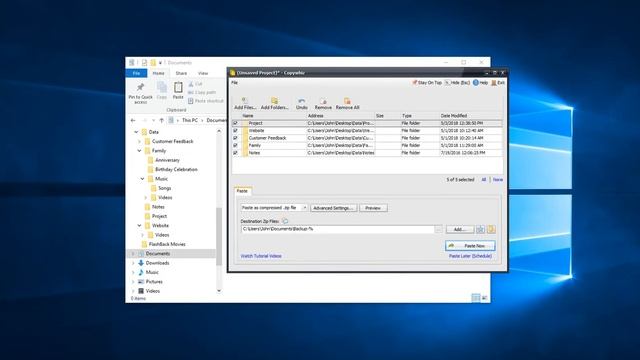
Task: Click Copy path in Explorer ribbon
Action: pyautogui.click(x=202, y=92)
